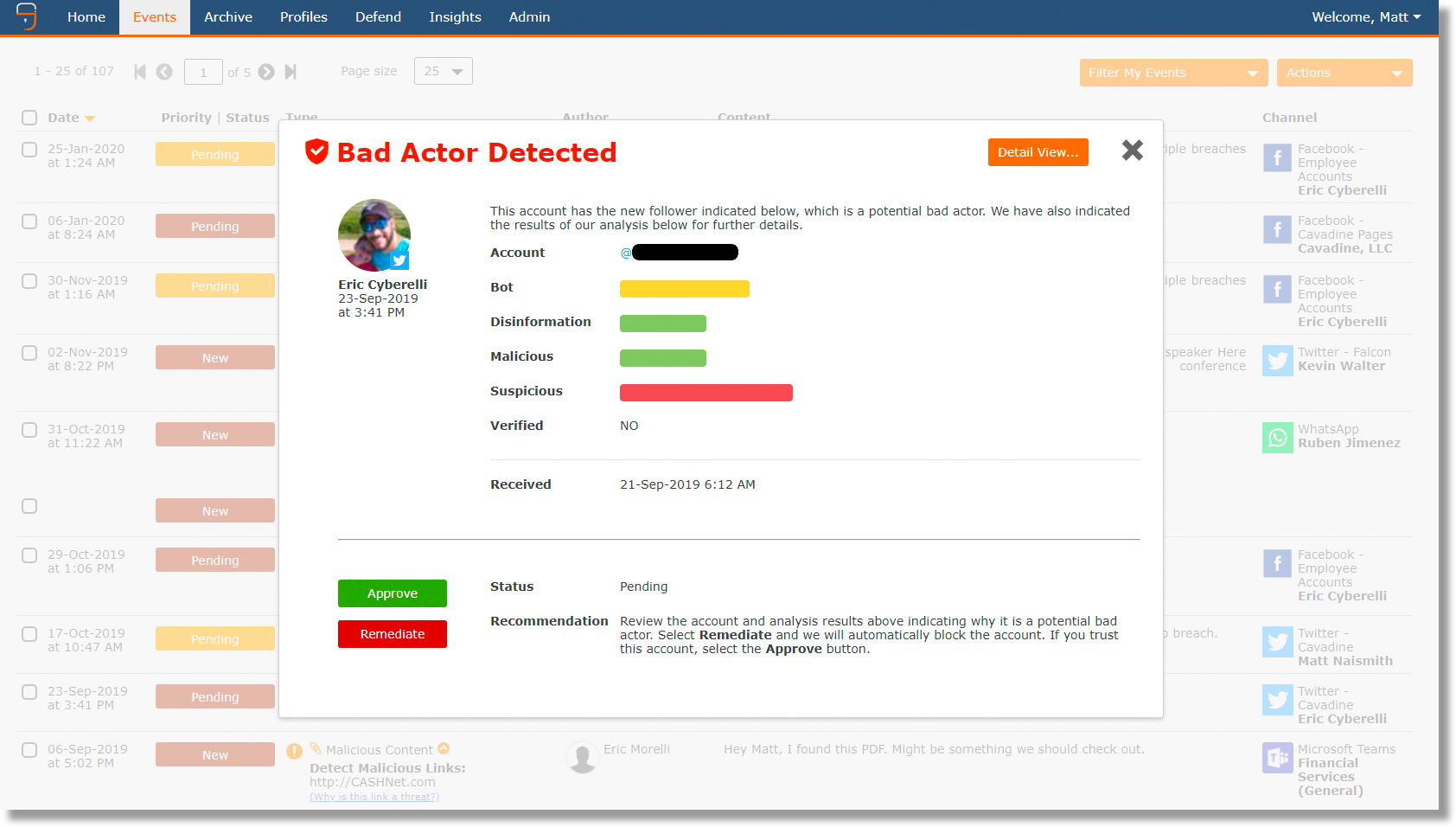Image resolution: width=1456 pixels, height=827 pixels.
Task: Click the red shield icon in dialog title
Action: [317, 151]
